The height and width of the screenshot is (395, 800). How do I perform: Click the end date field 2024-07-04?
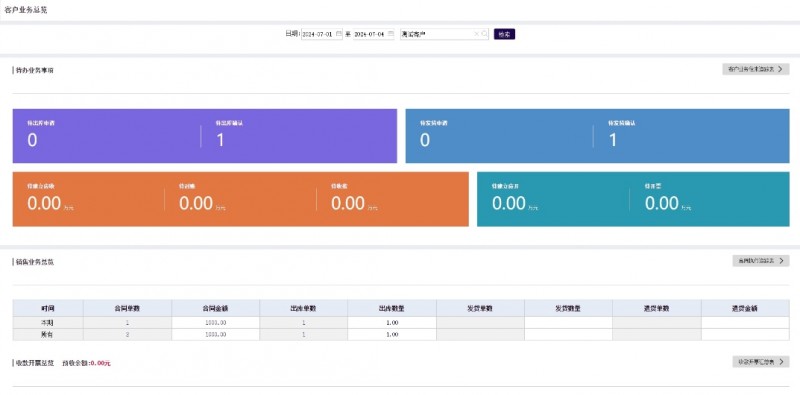pos(374,34)
